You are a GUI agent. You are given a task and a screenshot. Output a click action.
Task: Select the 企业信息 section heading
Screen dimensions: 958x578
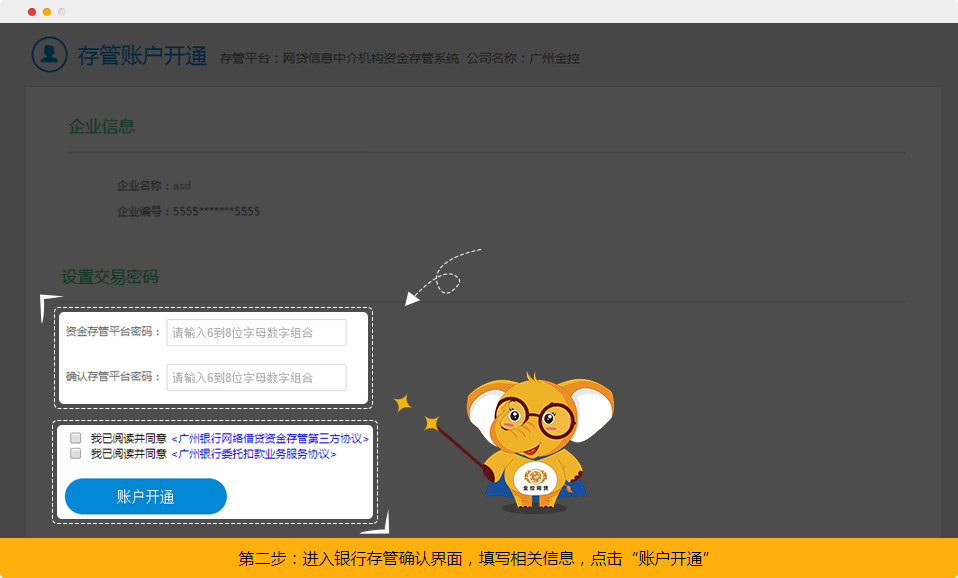[101, 127]
